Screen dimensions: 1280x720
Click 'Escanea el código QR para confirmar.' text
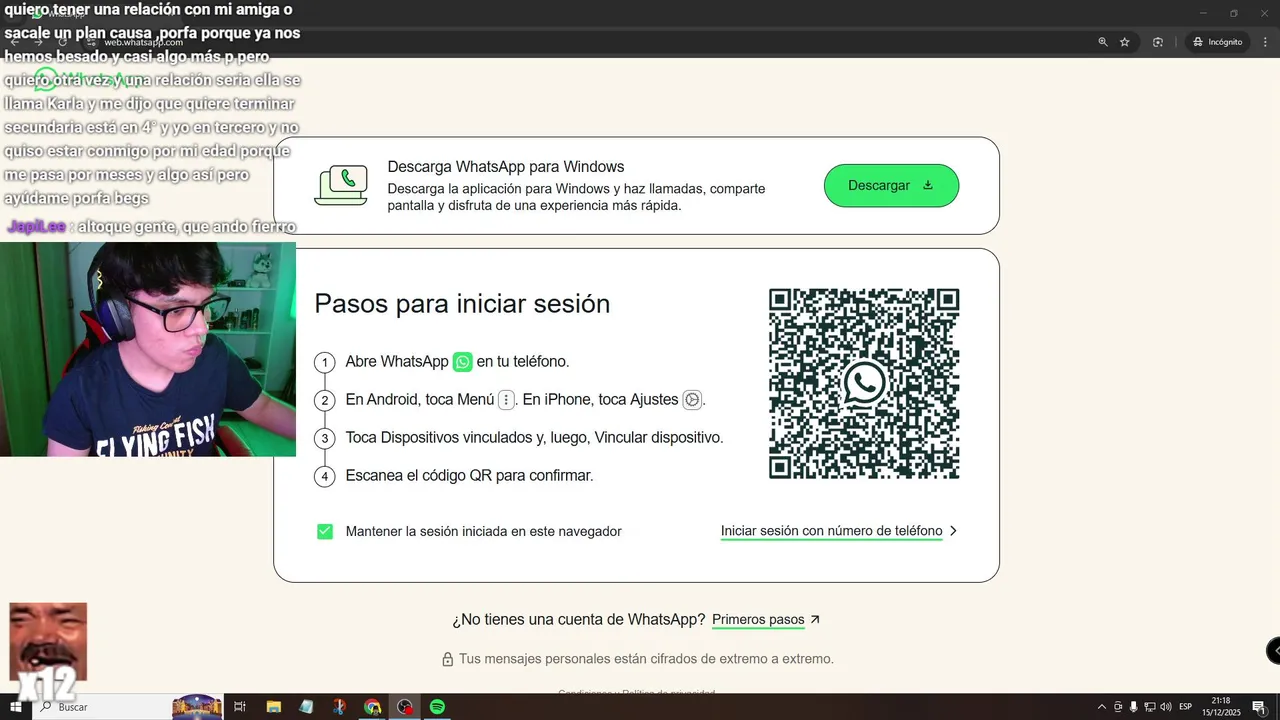(469, 476)
